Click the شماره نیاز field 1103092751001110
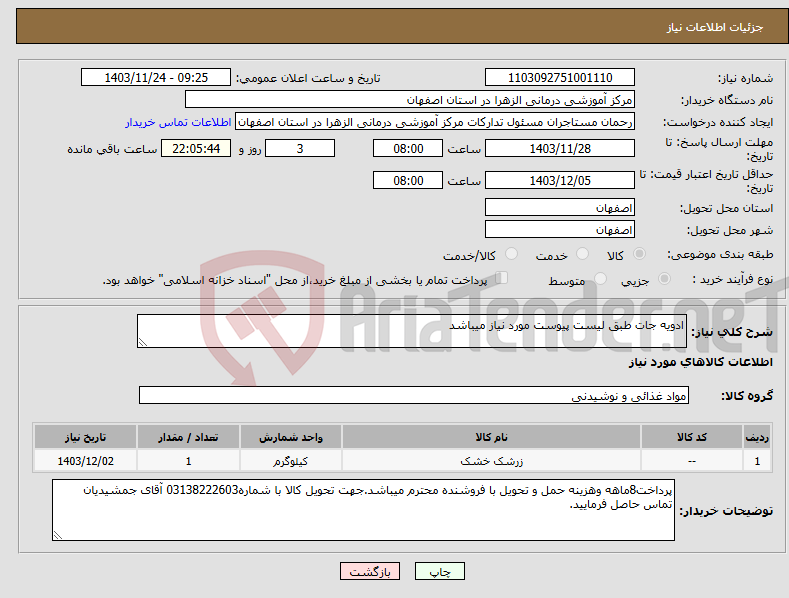 pos(560,78)
